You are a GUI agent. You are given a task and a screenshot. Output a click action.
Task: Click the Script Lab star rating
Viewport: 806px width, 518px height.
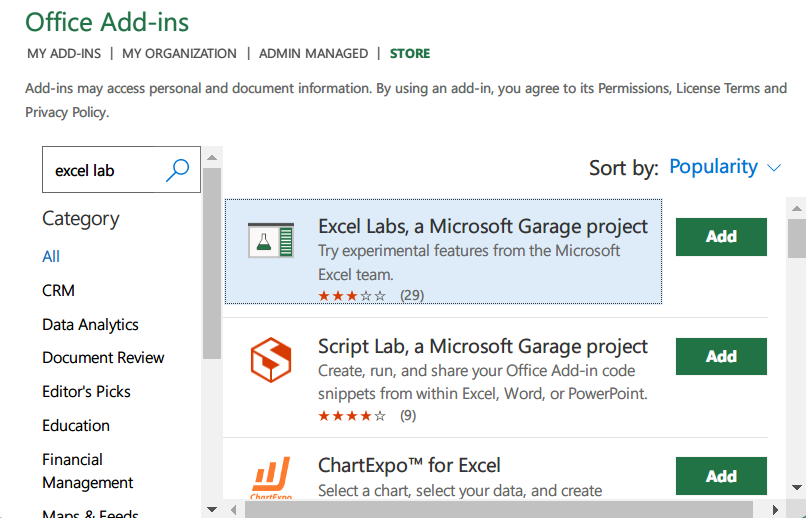tap(352, 416)
